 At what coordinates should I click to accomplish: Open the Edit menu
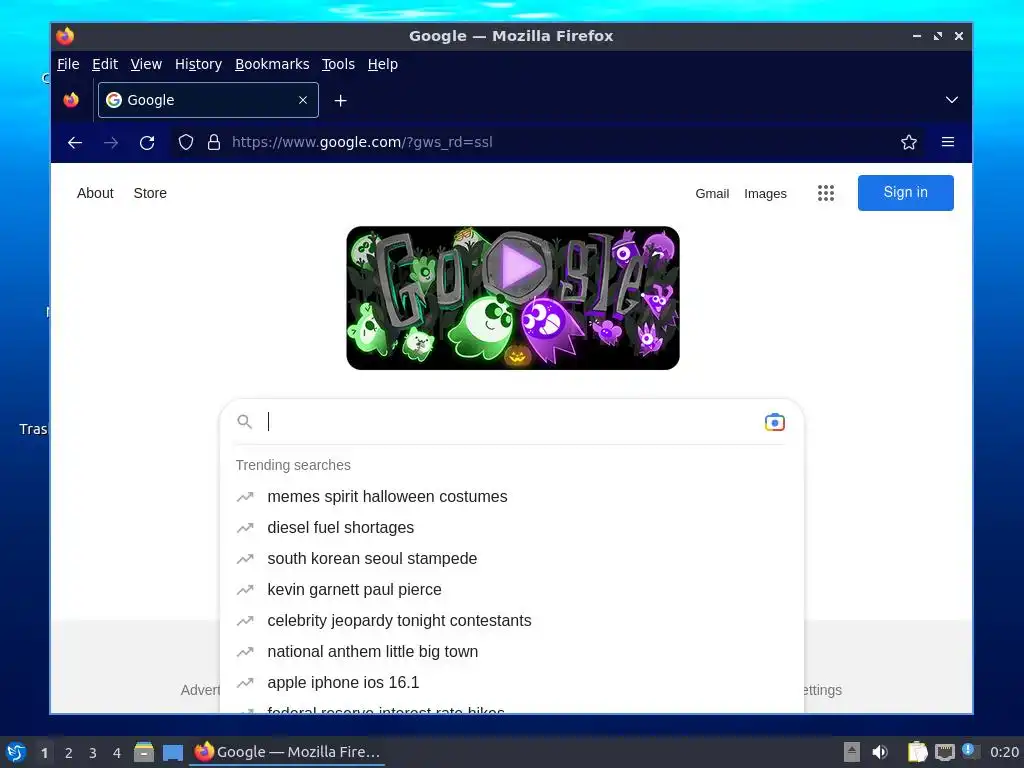104,64
